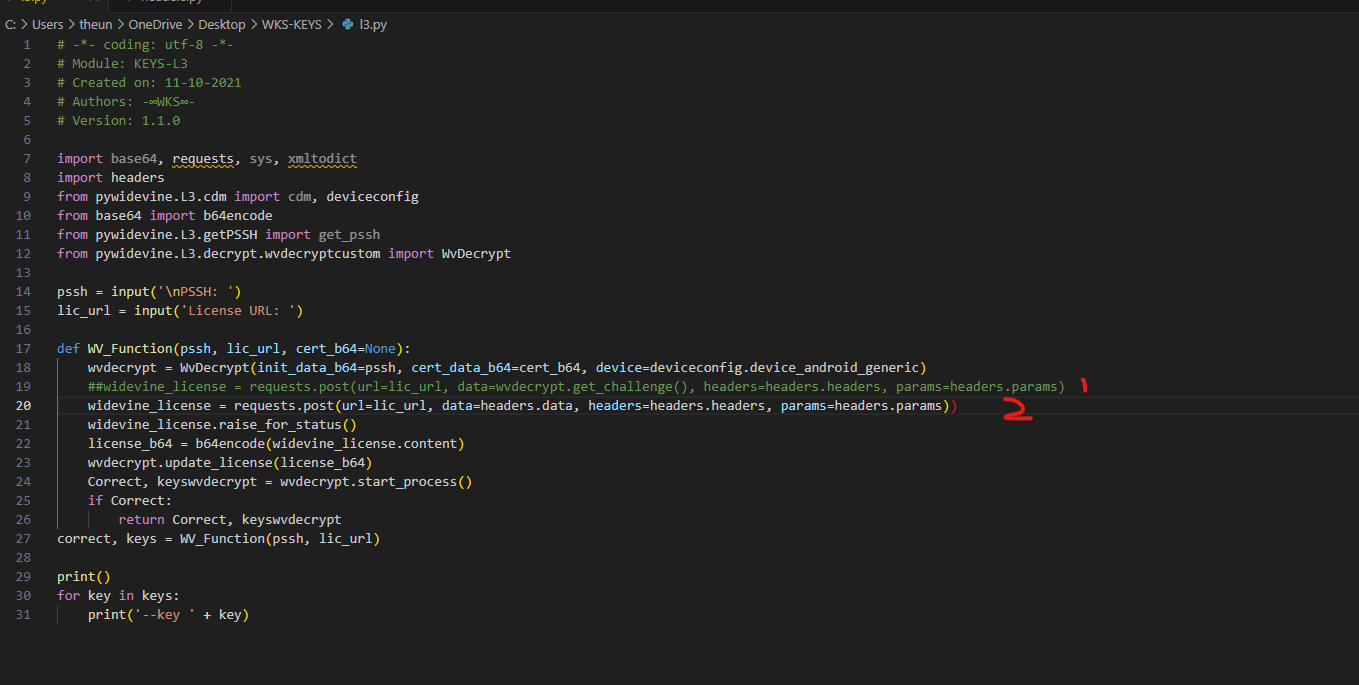
Task: Click the underlined xmltodict import
Action: tap(322, 158)
